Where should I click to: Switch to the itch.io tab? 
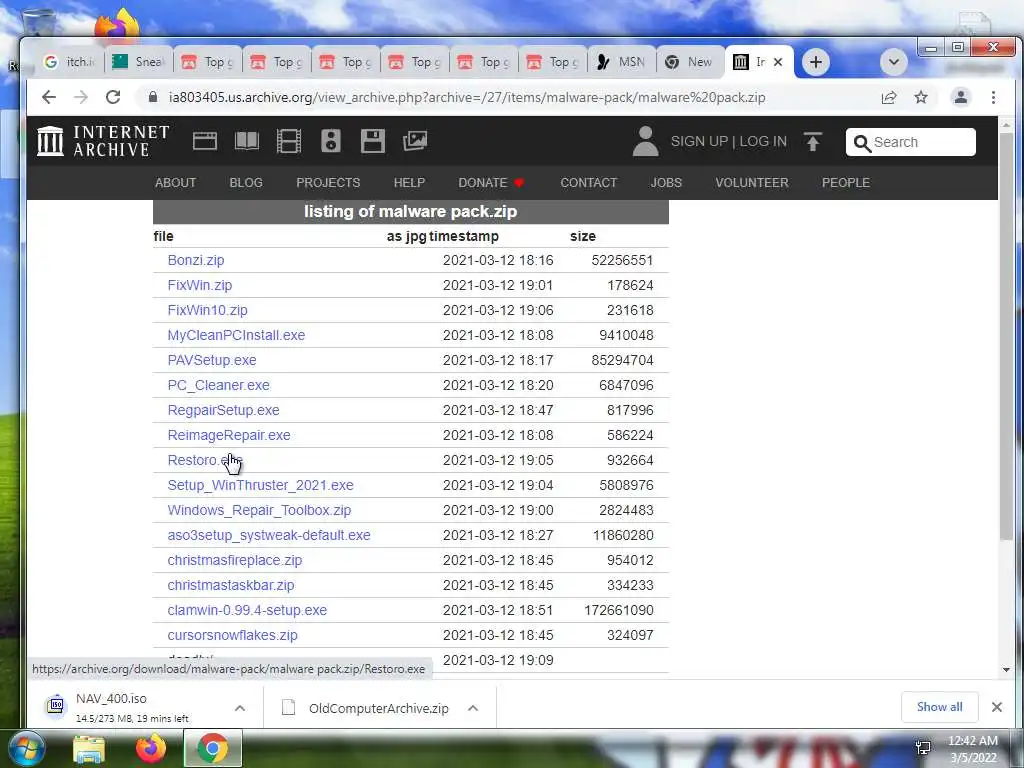click(x=69, y=62)
